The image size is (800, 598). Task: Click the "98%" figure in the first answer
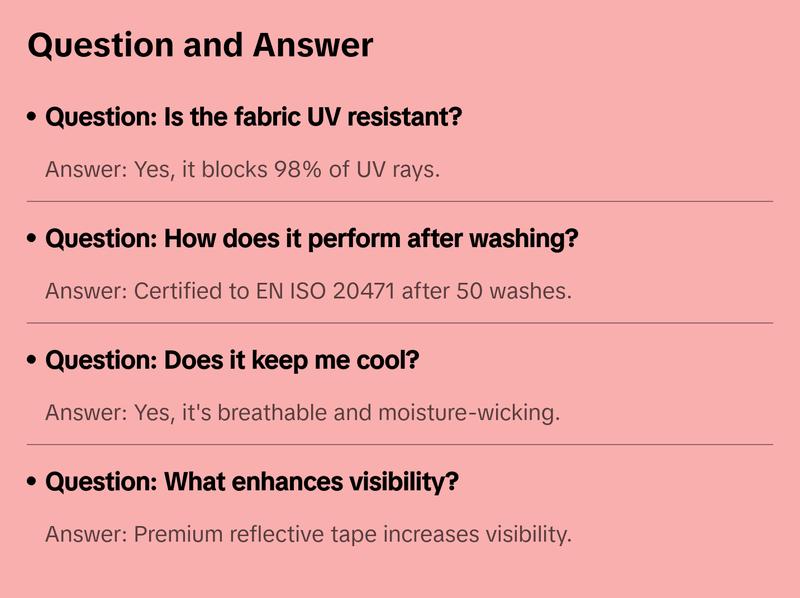click(298, 170)
